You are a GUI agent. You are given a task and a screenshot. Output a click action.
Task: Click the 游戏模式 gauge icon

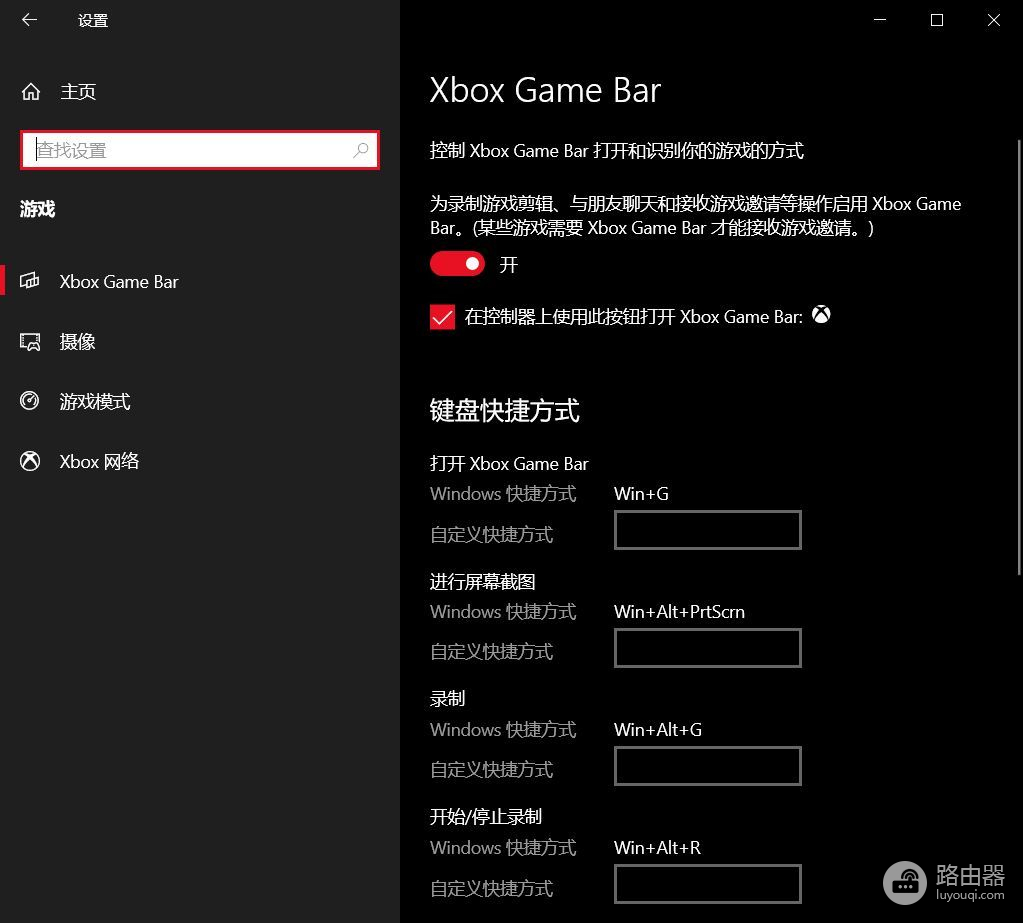(x=29, y=401)
